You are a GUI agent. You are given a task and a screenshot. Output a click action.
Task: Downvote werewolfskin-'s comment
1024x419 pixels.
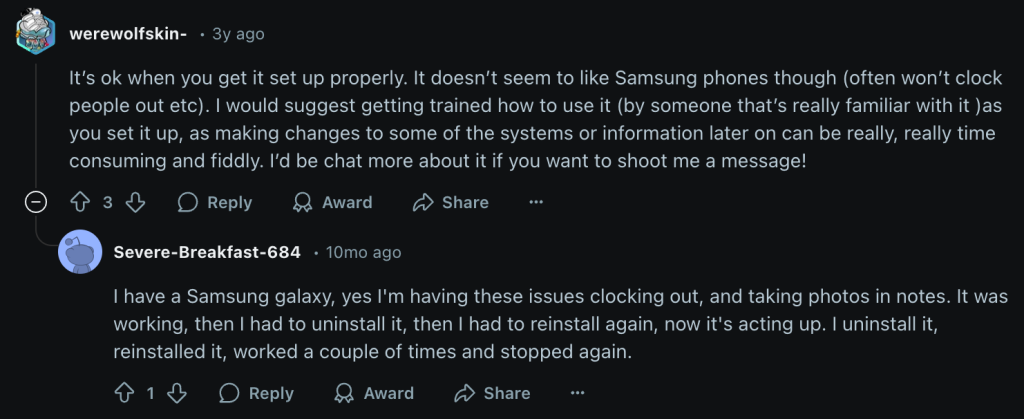(x=136, y=202)
